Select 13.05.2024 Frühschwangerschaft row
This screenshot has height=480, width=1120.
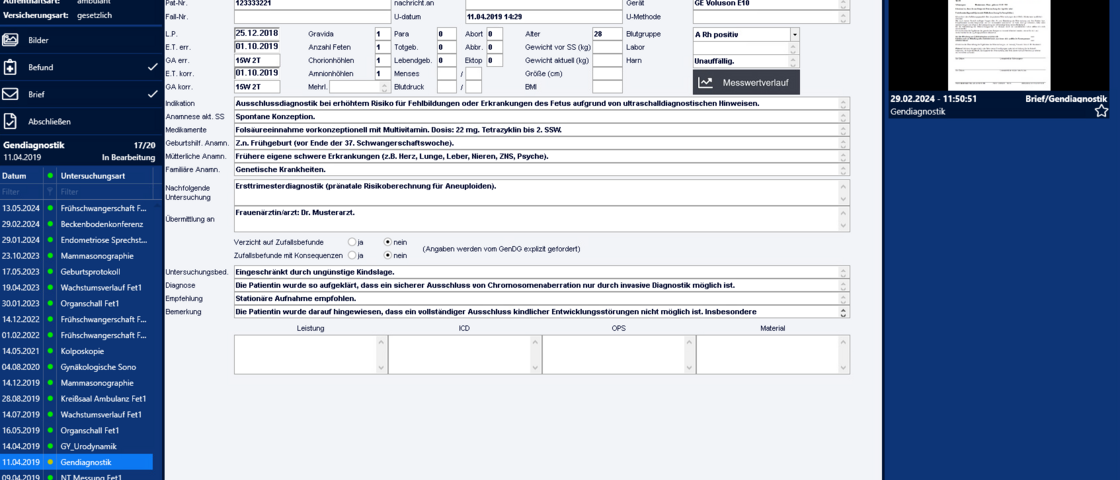[x=76, y=209]
